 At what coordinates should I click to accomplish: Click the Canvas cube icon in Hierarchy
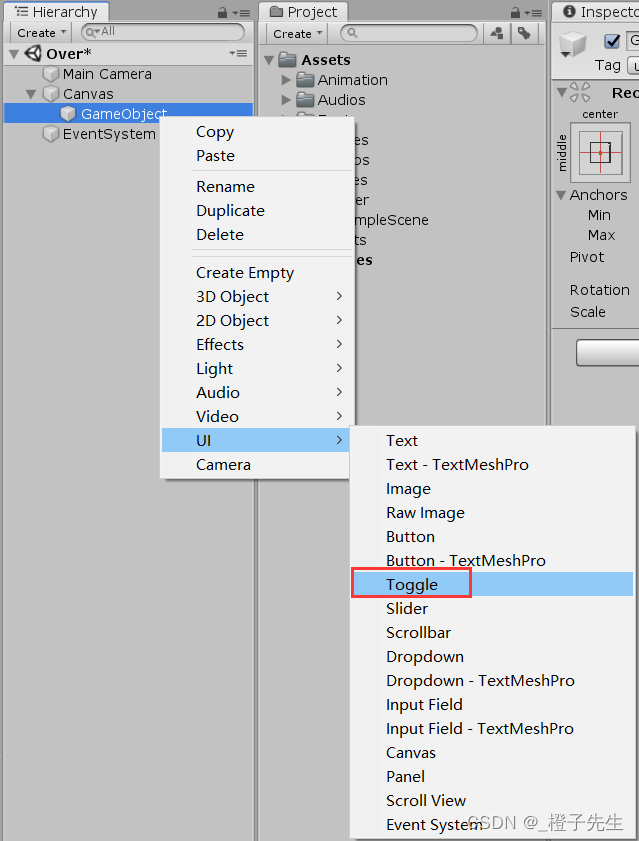[x=51, y=94]
